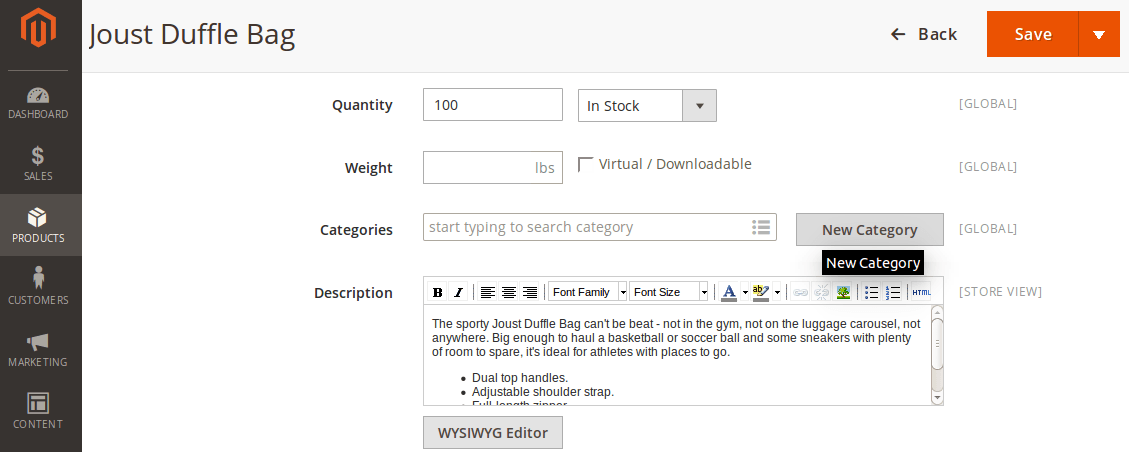The width and height of the screenshot is (1129, 452).
Task: Click the 'Dual top handles.' bullet text
Action: [520, 378]
